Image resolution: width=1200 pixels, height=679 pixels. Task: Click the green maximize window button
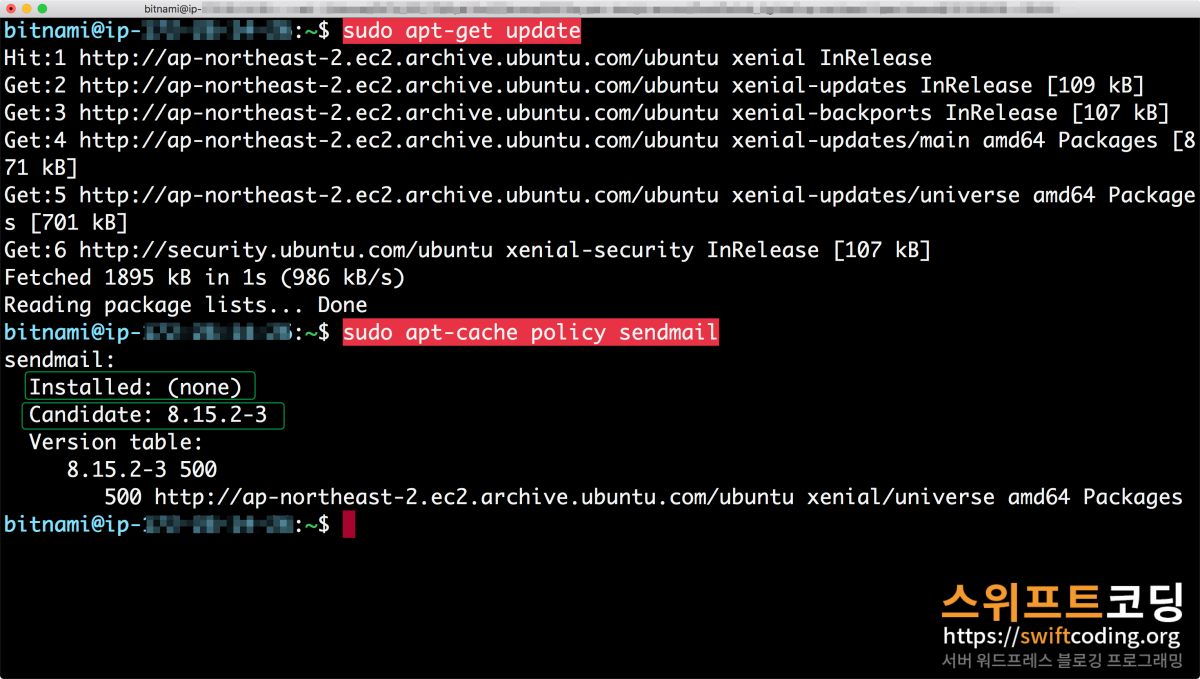coord(43,8)
